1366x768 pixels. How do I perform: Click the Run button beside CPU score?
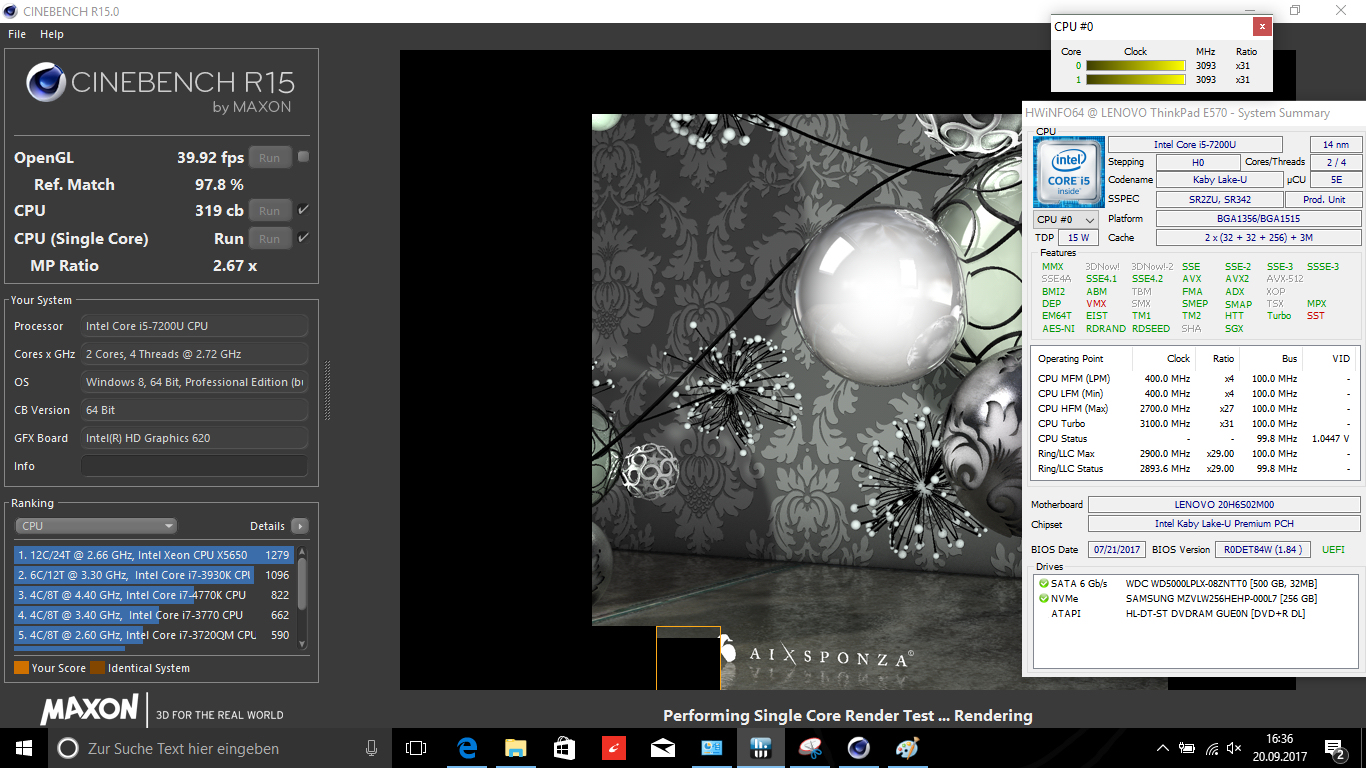click(x=270, y=211)
